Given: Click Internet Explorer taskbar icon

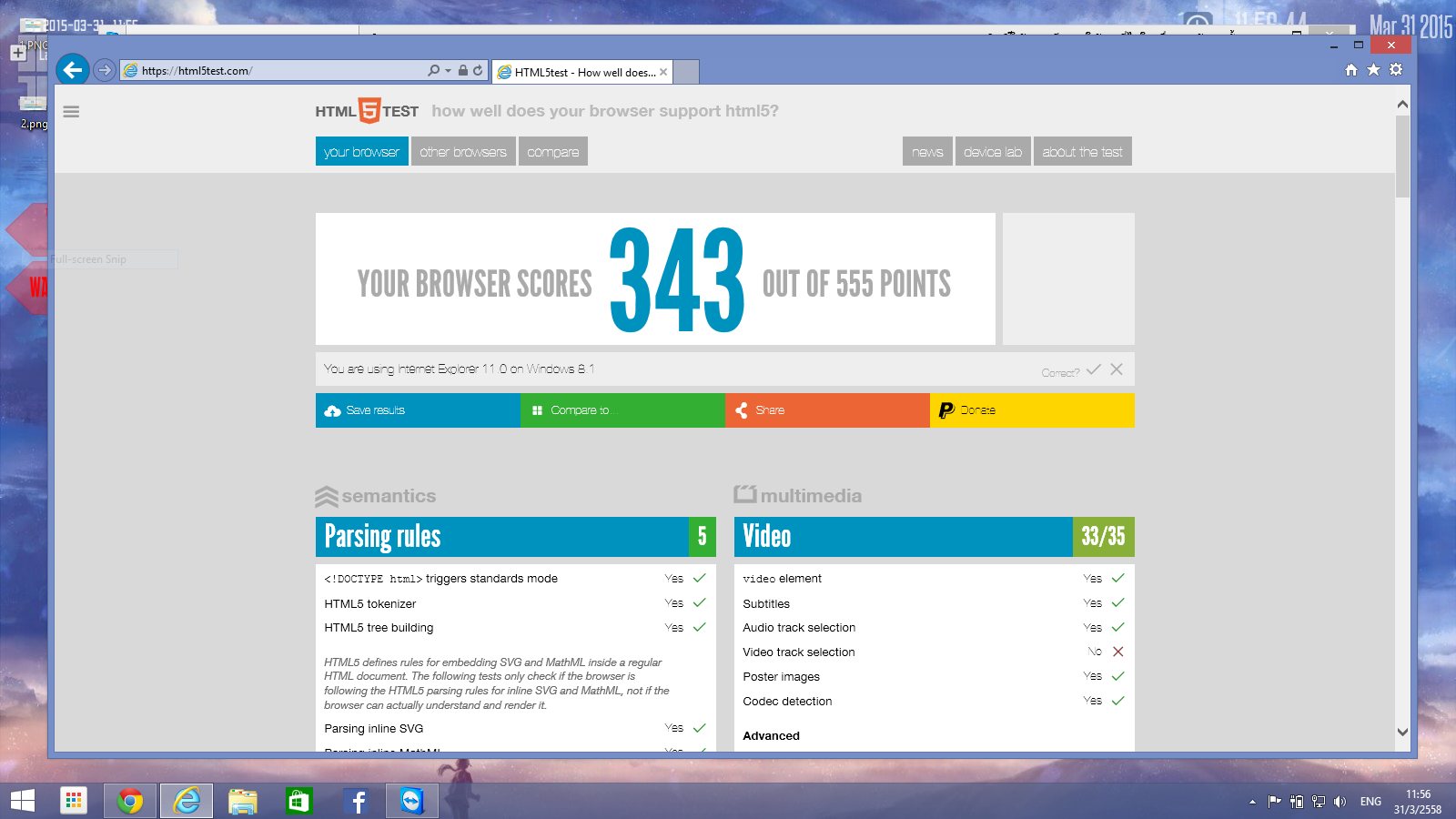Looking at the screenshot, I should click(x=187, y=801).
